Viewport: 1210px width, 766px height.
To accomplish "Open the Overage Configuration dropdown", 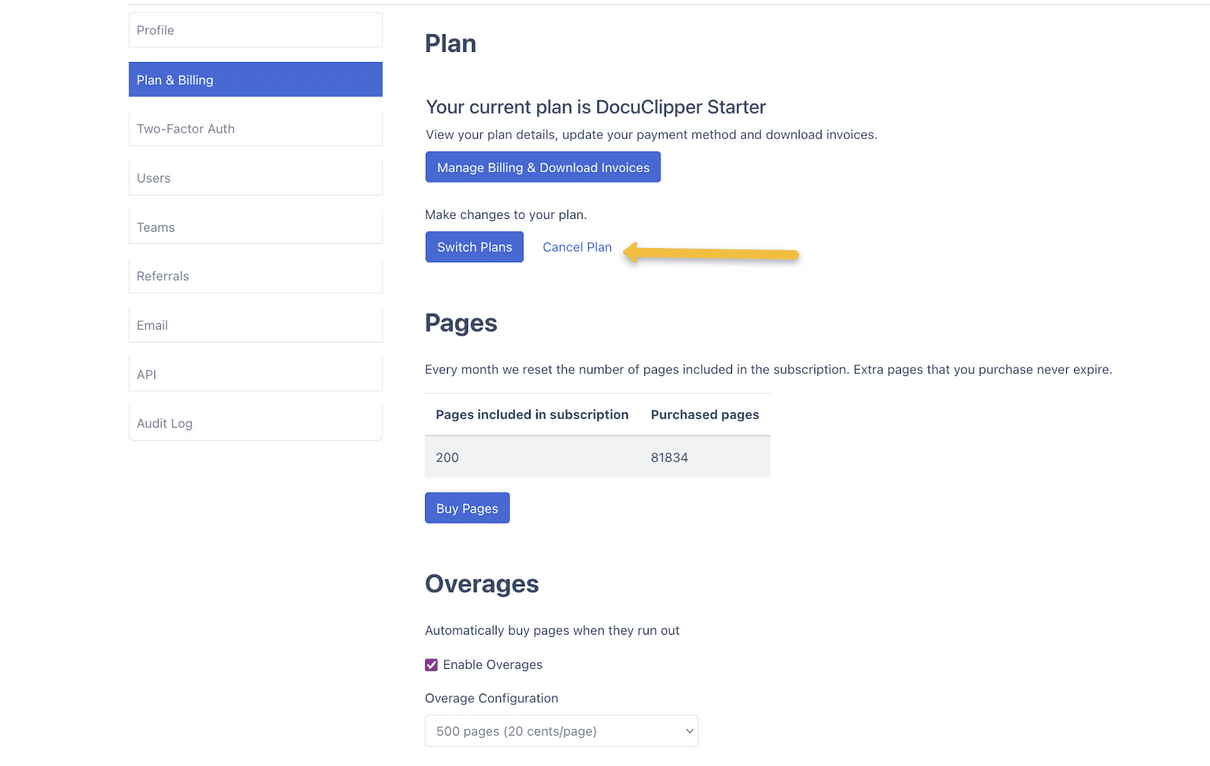I will tap(561, 731).
